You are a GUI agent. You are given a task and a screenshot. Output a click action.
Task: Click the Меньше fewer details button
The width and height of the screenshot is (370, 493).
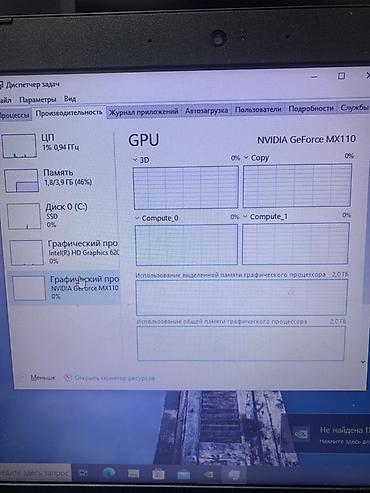coord(38,377)
